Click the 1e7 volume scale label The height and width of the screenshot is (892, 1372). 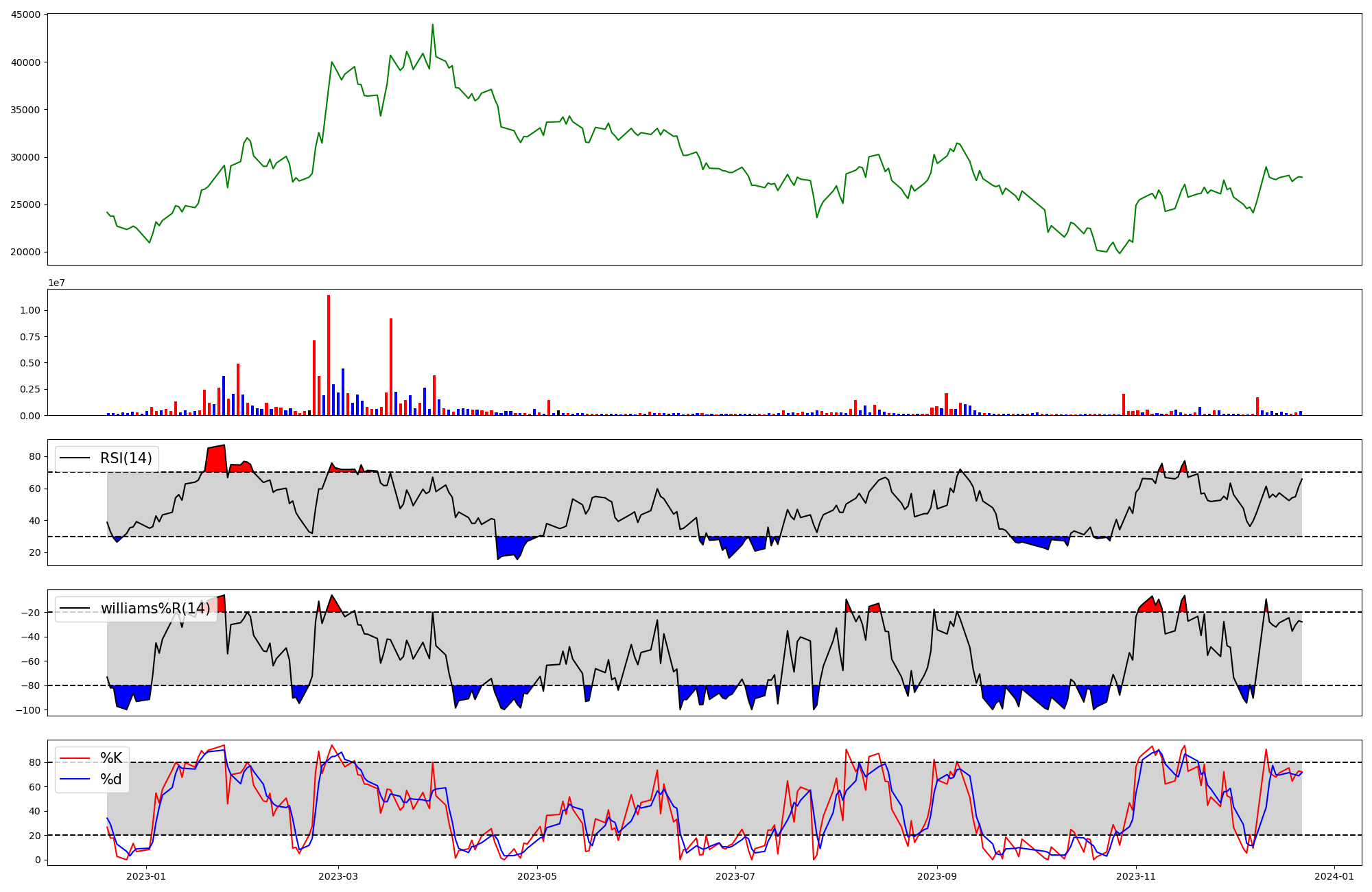(56, 283)
